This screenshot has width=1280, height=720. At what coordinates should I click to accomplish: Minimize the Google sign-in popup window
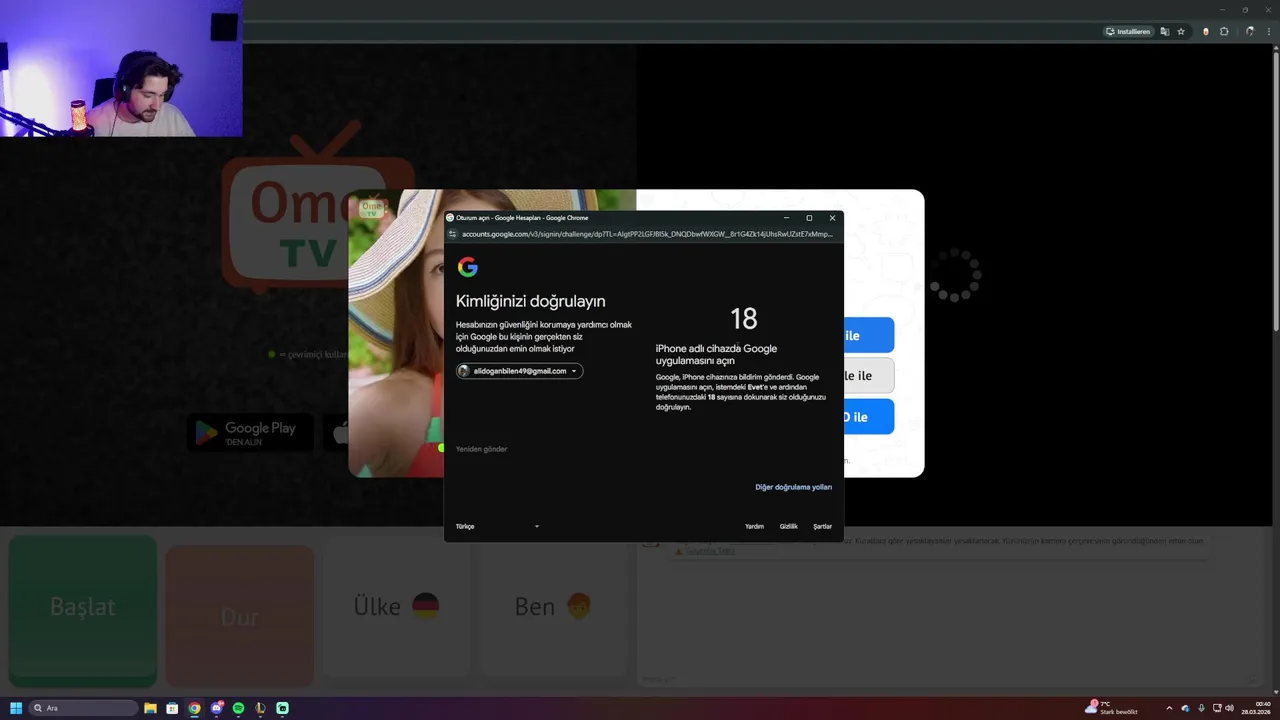(x=786, y=218)
